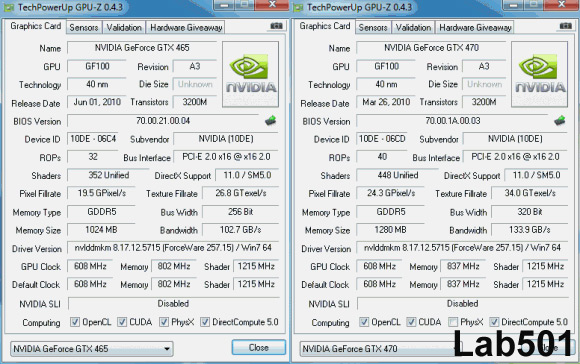The width and height of the screenshot is (580, 364).
Task: Click NVIDIA SLI Disabled field in left window
Action: point(173,304)
